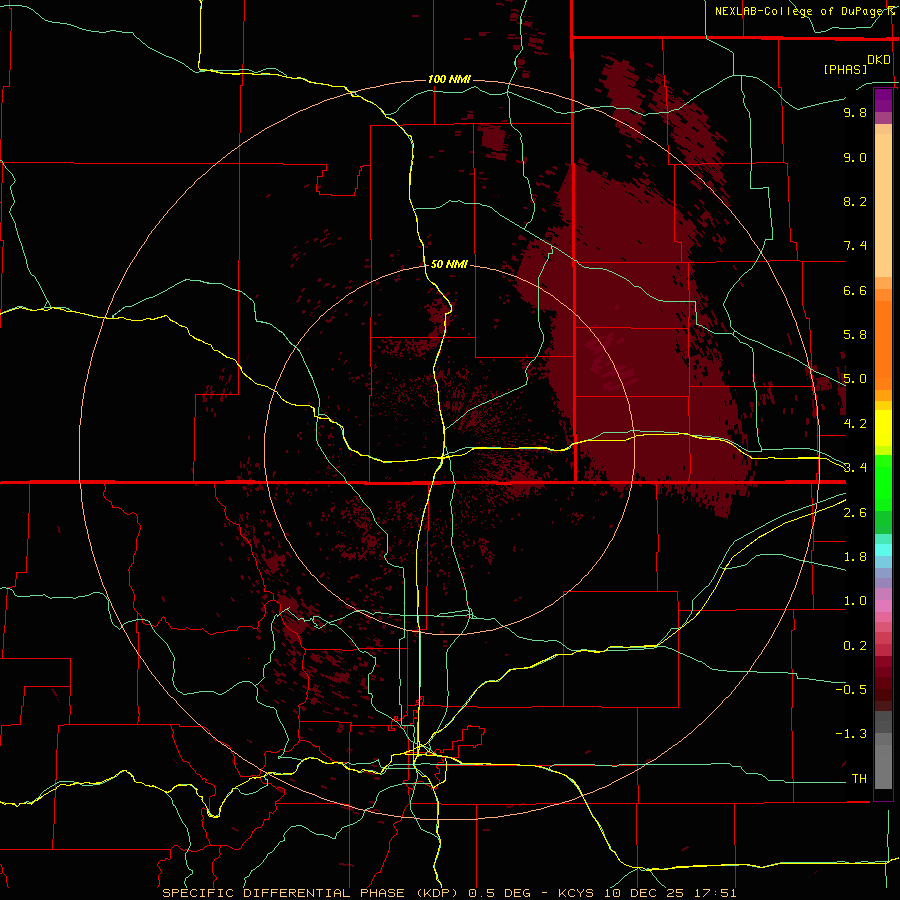Click the 100 NMI range ring label
Image resolution: width=900 pixels, height=900 pixels.
coord(449,79)
